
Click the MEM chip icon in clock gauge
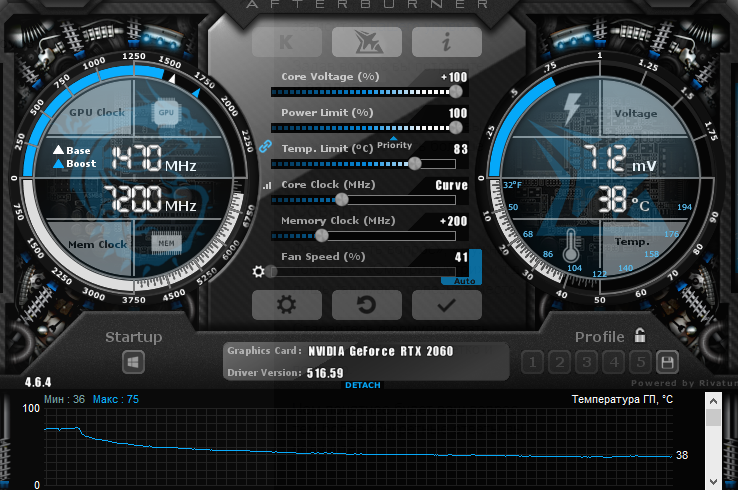[166, 243]
